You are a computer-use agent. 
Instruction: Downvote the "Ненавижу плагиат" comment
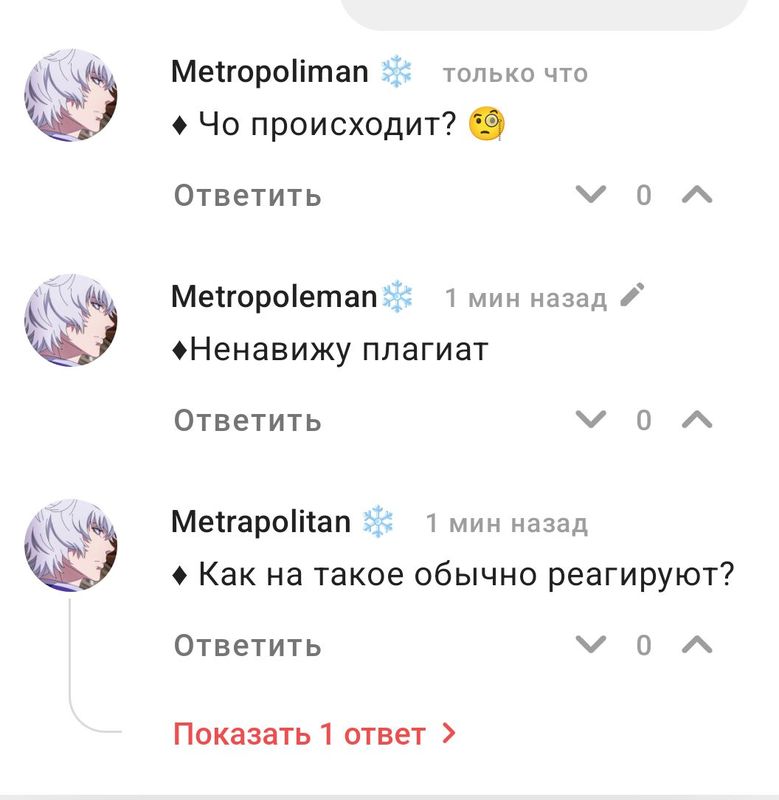[x=593, y=419]
